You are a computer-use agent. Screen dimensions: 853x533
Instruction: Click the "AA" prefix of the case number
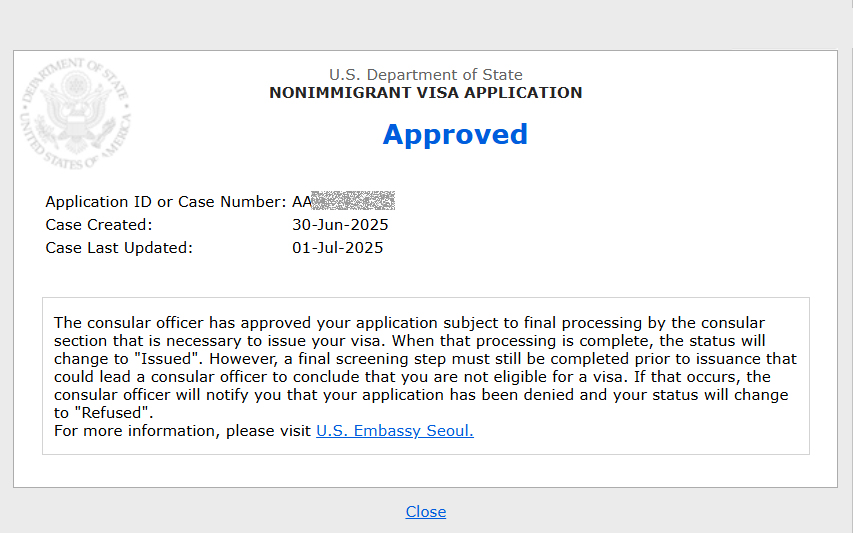[301, 202]
